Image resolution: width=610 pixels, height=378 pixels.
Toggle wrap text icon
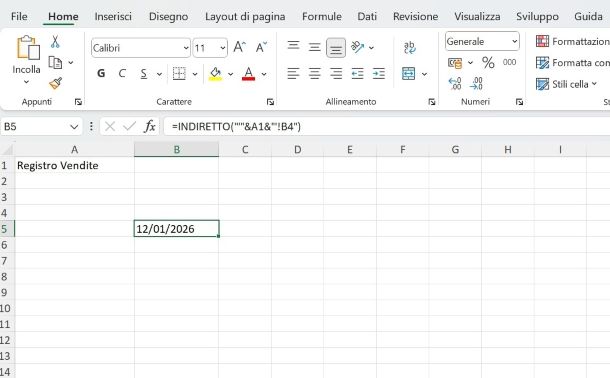tap(409, 47)
